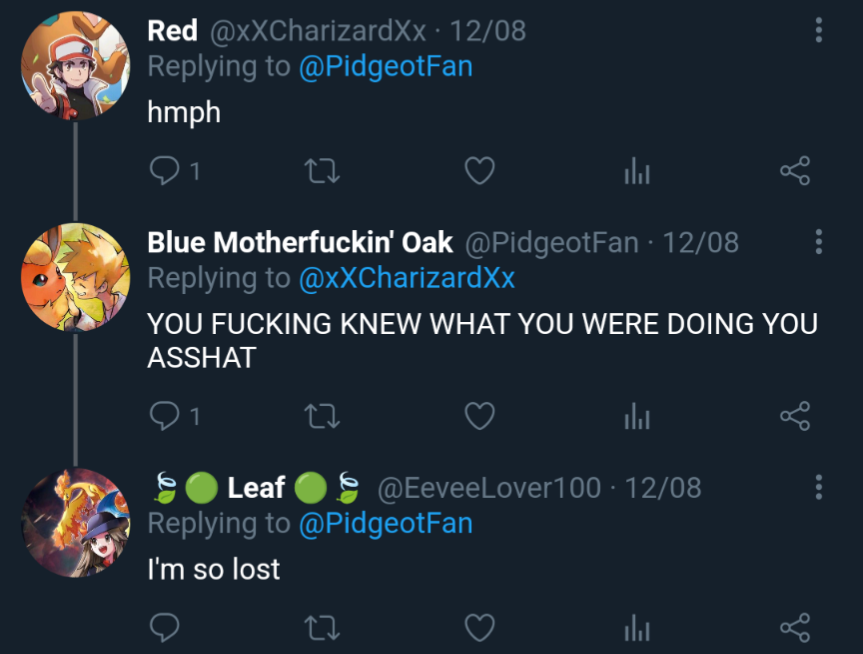The height and width of the screenshot is (654, 863).
Task: View analytics for Blue Oak's tweet
Action: click(x=637, y=416)
